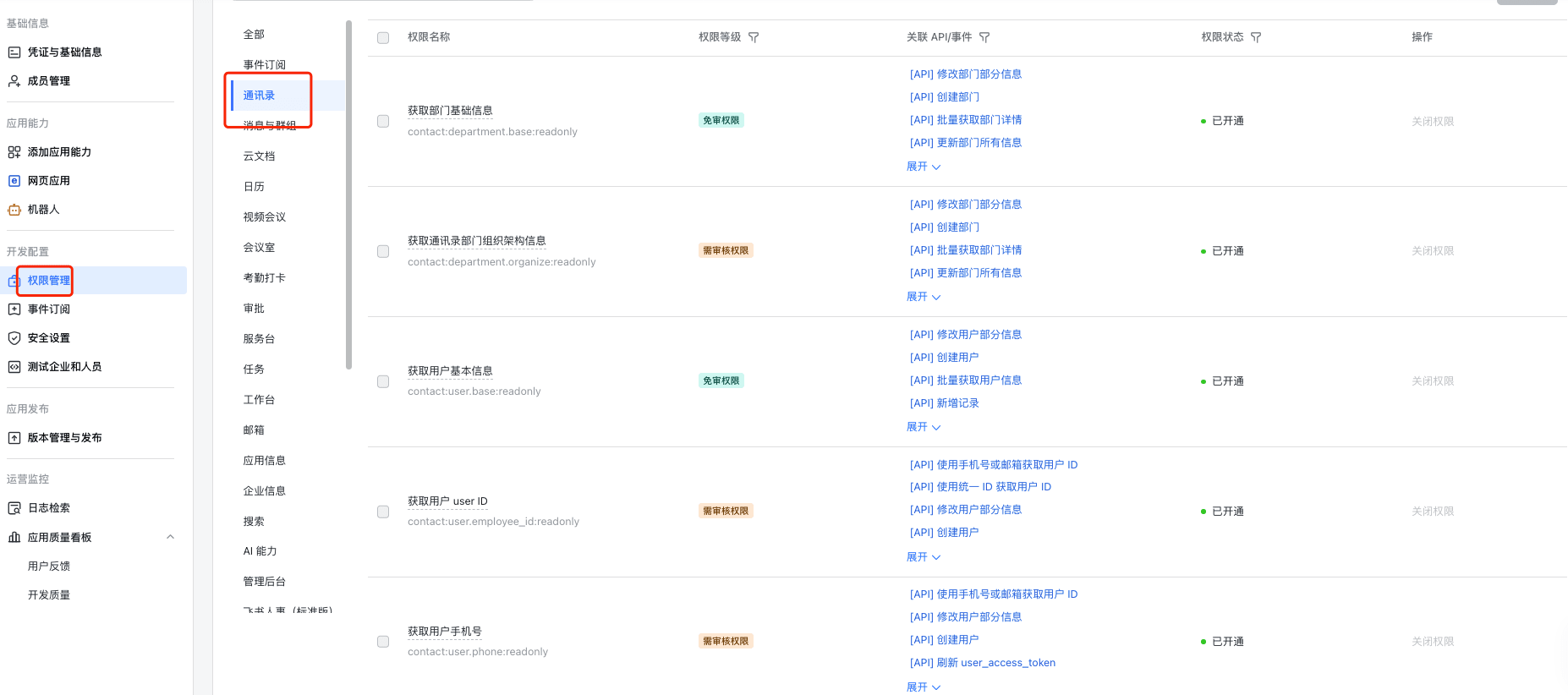
Task: Check the 获取用户 user ID row checkbox
Action: click(383, 512)
